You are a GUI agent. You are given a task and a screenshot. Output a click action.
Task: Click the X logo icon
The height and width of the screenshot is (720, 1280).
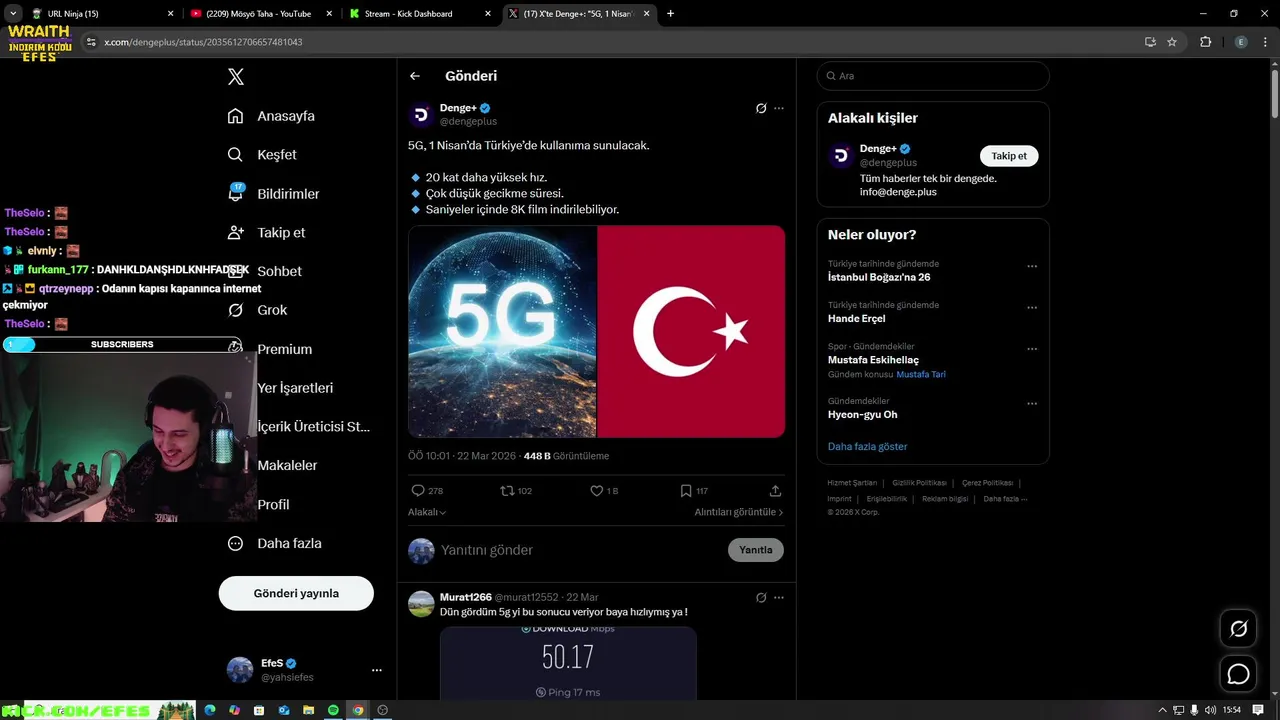pyautogui.click(x=236, y=77)
